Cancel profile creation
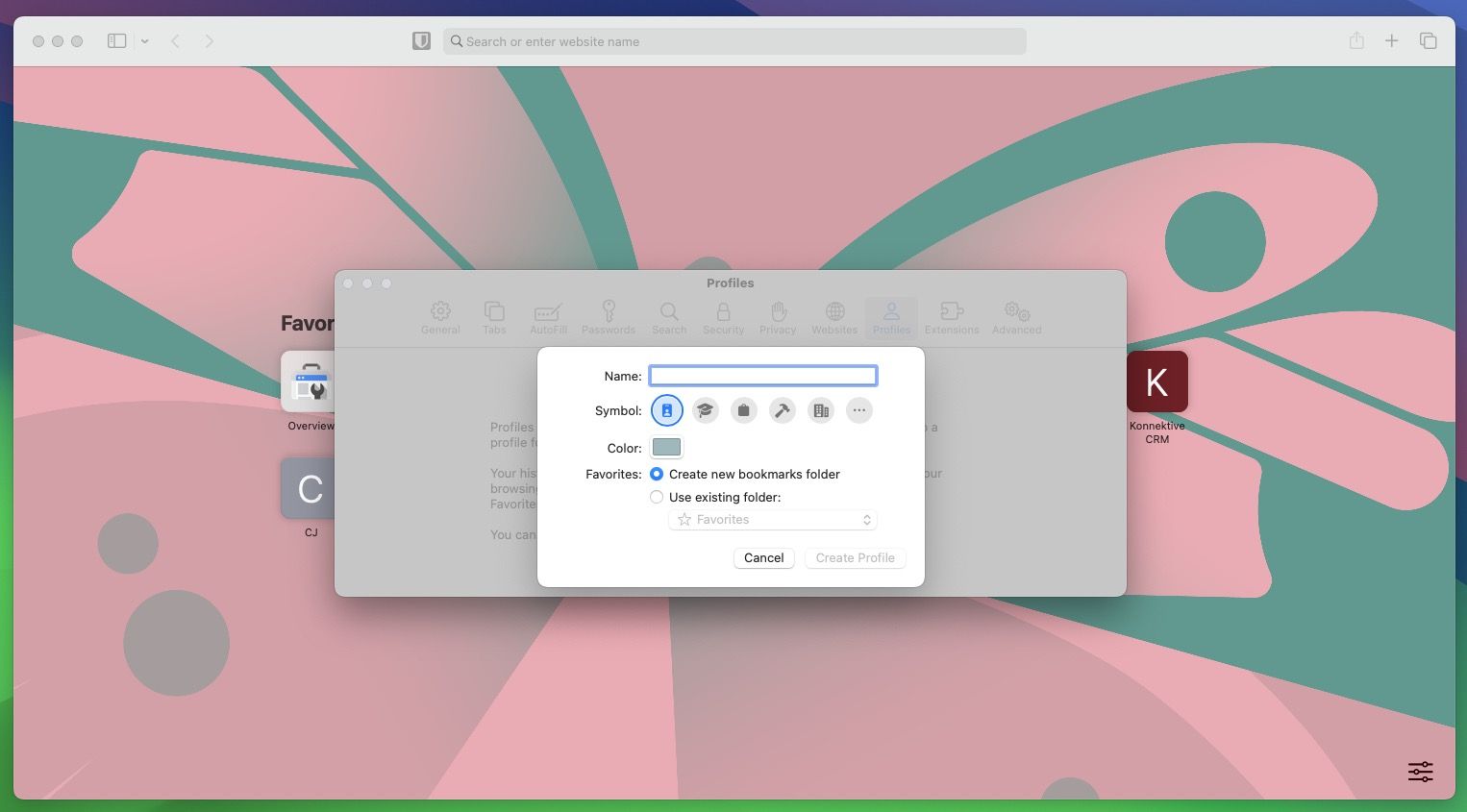Screen dimensions: 1467x812 (763, 557)
